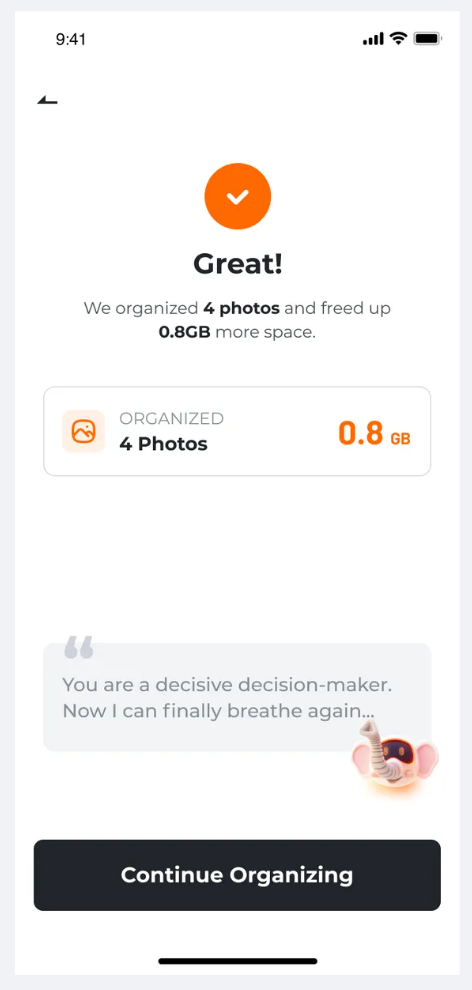The image size is (472, 990).
Task: Click the 'We organized' summary sentence
Action: (x=237, y=320)
